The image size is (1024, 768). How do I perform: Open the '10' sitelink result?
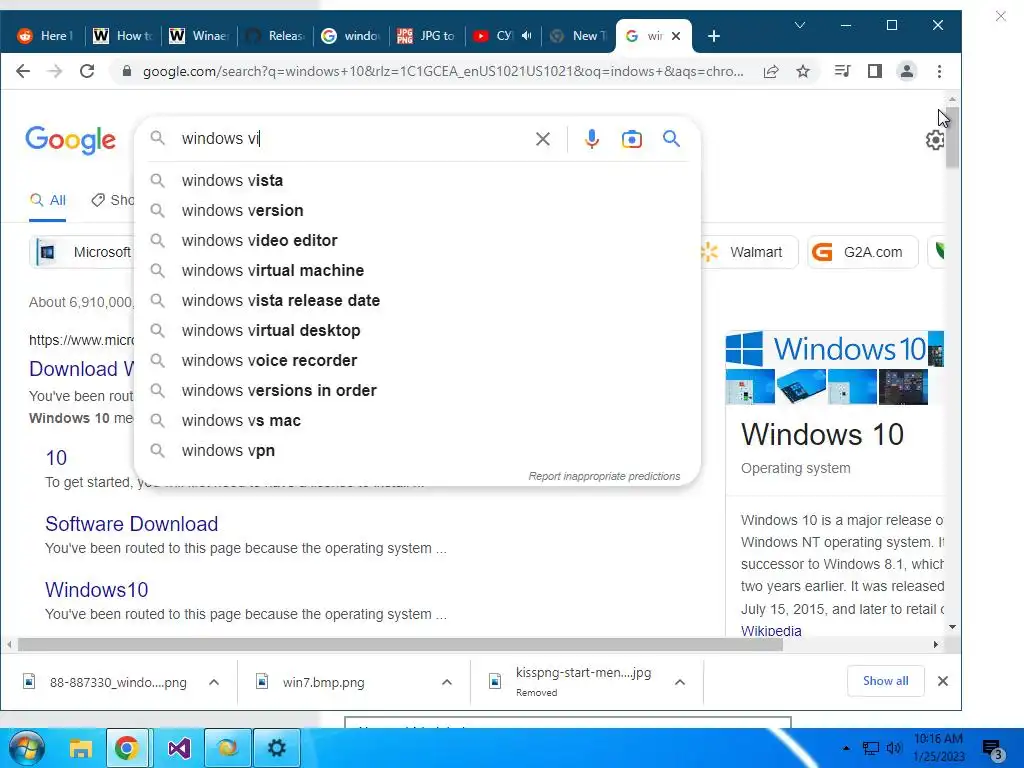[x=56, y=458]
